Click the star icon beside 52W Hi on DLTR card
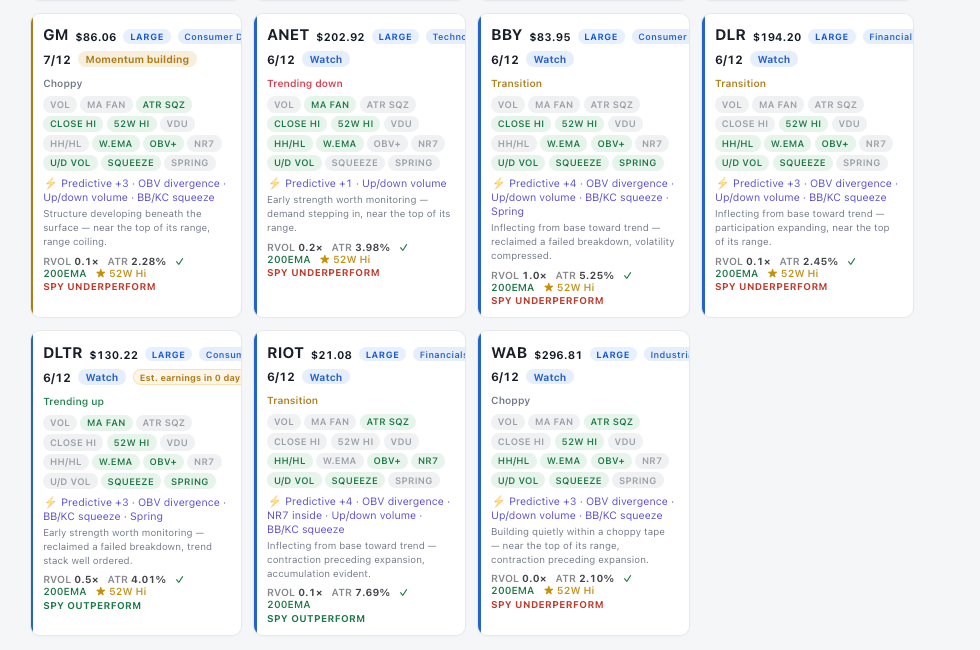This screenshot has width=980, height=650. click(101, 591)
